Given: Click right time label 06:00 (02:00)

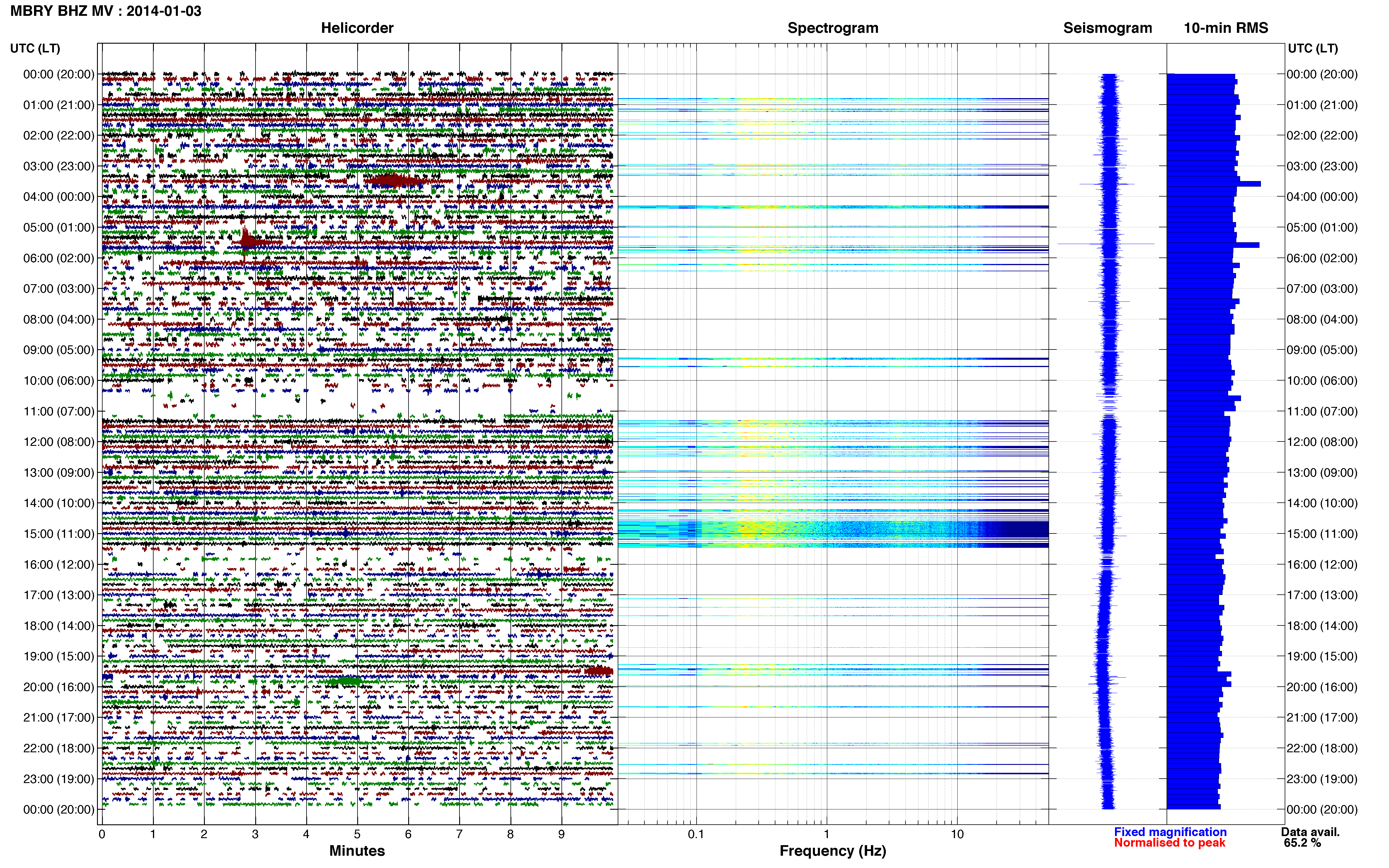Looking at the screenshot, I should pos(1322,258).
